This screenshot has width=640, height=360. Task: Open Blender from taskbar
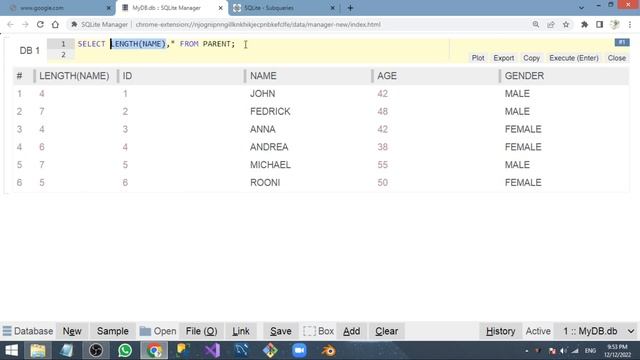point(328,350)
